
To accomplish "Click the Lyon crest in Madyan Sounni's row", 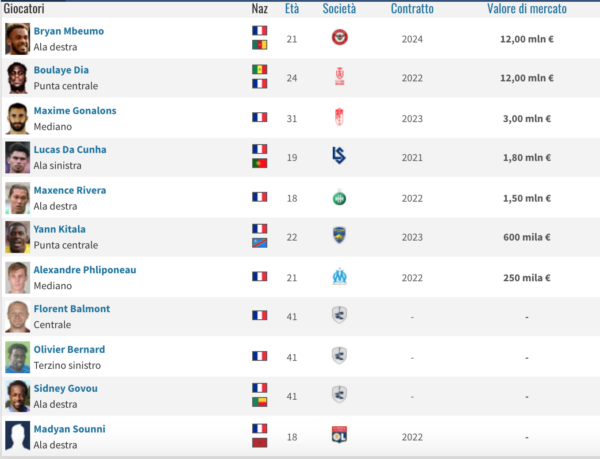I will pyautogui.click(x=339, y=435).
